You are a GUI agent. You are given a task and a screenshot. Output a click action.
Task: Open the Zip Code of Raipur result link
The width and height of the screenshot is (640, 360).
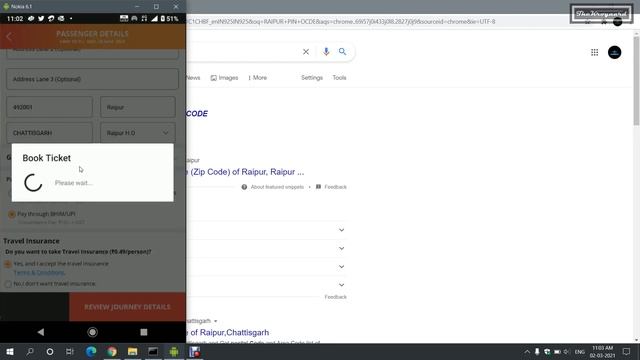point(245,172)
